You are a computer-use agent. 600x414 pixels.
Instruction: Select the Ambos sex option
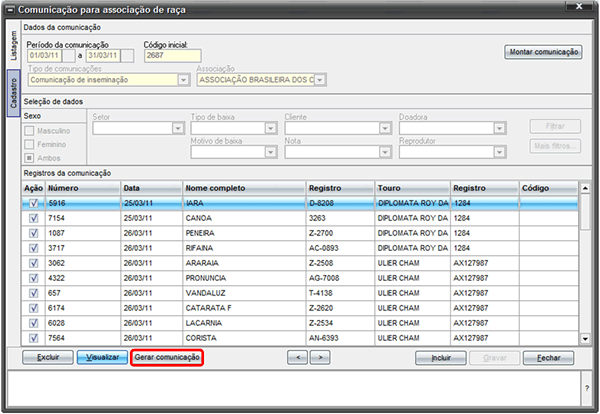click(x=29, y=158)
